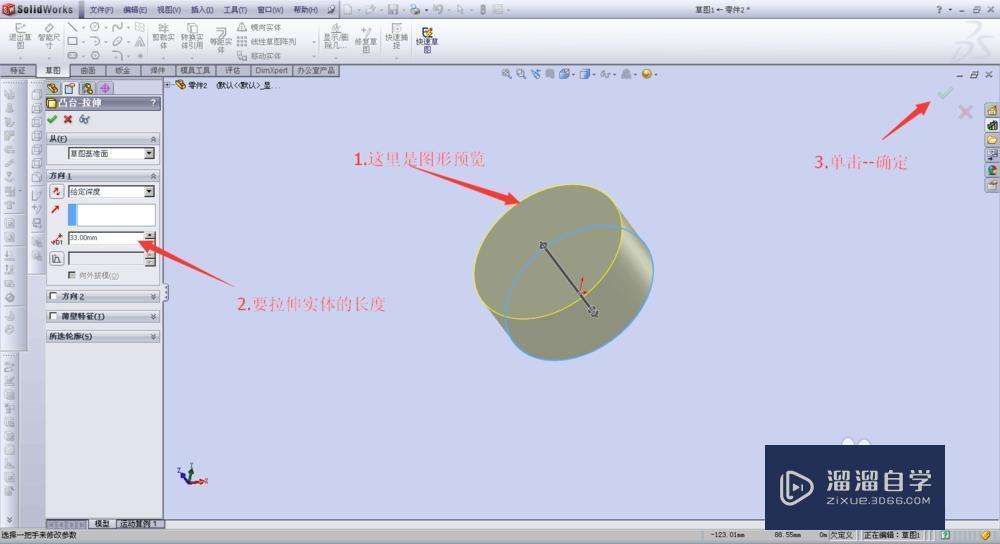Click the Quick Snaps tool
This screenshot has height=544, width=1000.
point(396,37)
